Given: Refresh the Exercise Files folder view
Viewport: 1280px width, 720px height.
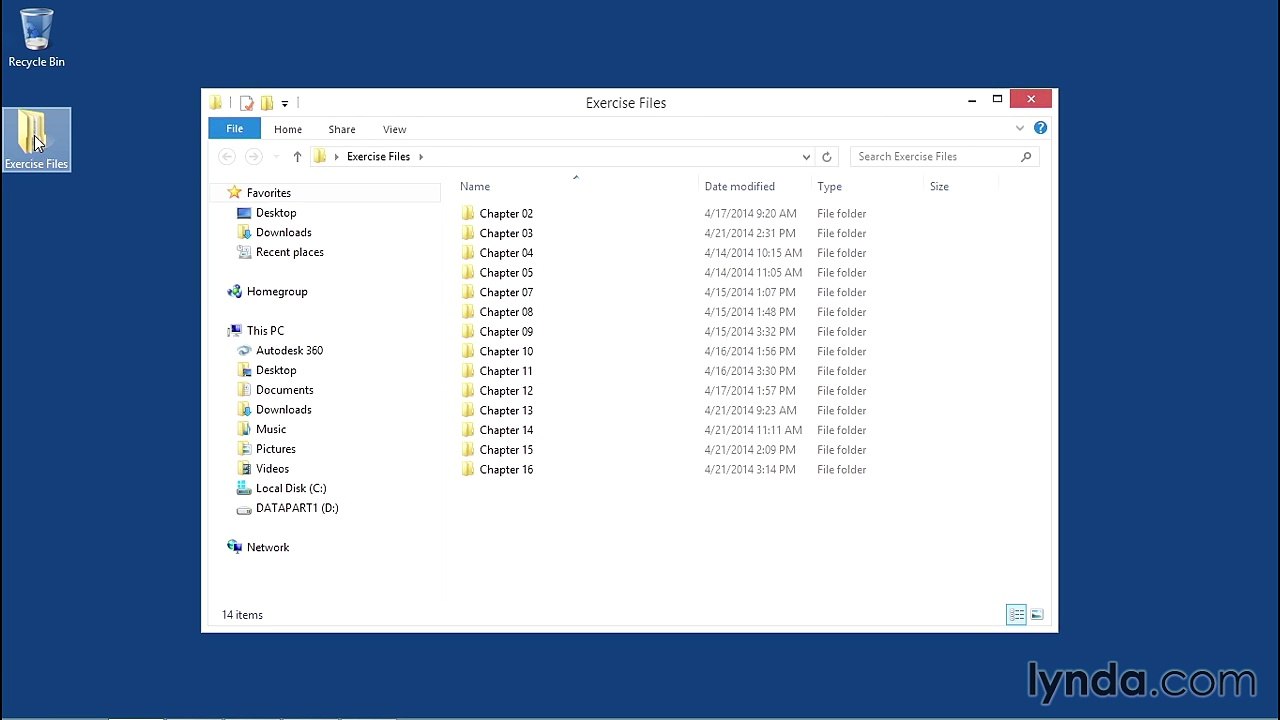Looking at the screenshot, I should click(x=826, y=157).
